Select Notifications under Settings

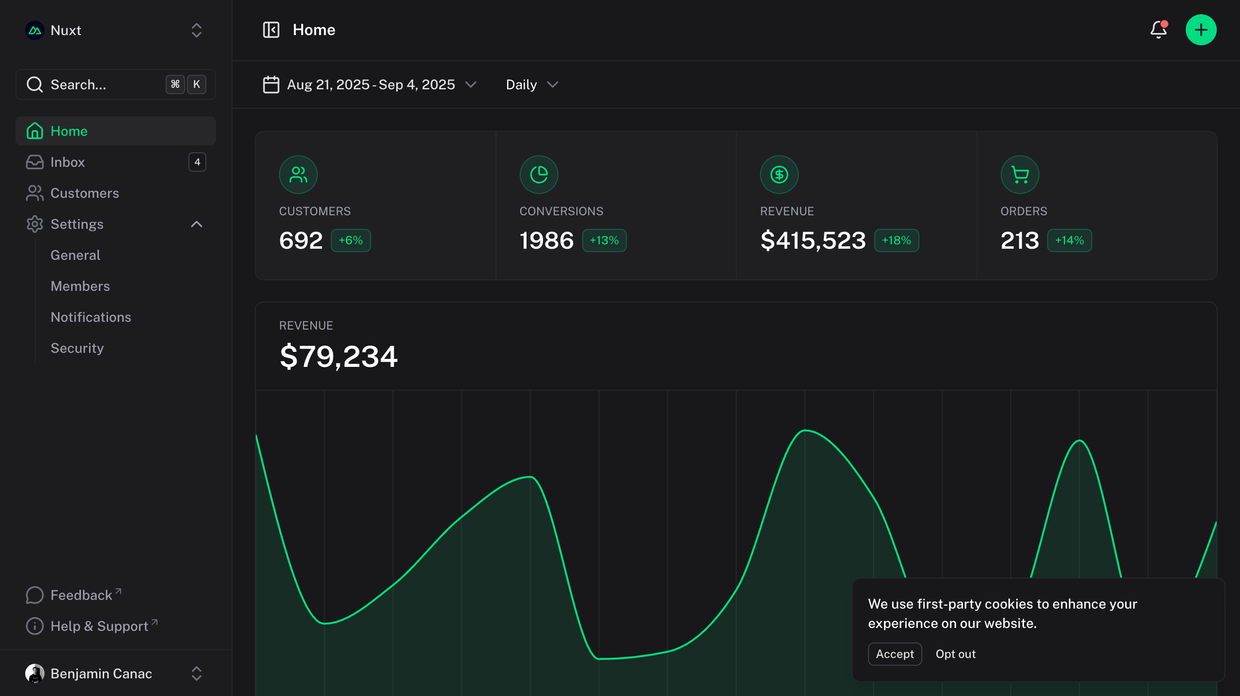pyautogui.click(x=91, y=317)
